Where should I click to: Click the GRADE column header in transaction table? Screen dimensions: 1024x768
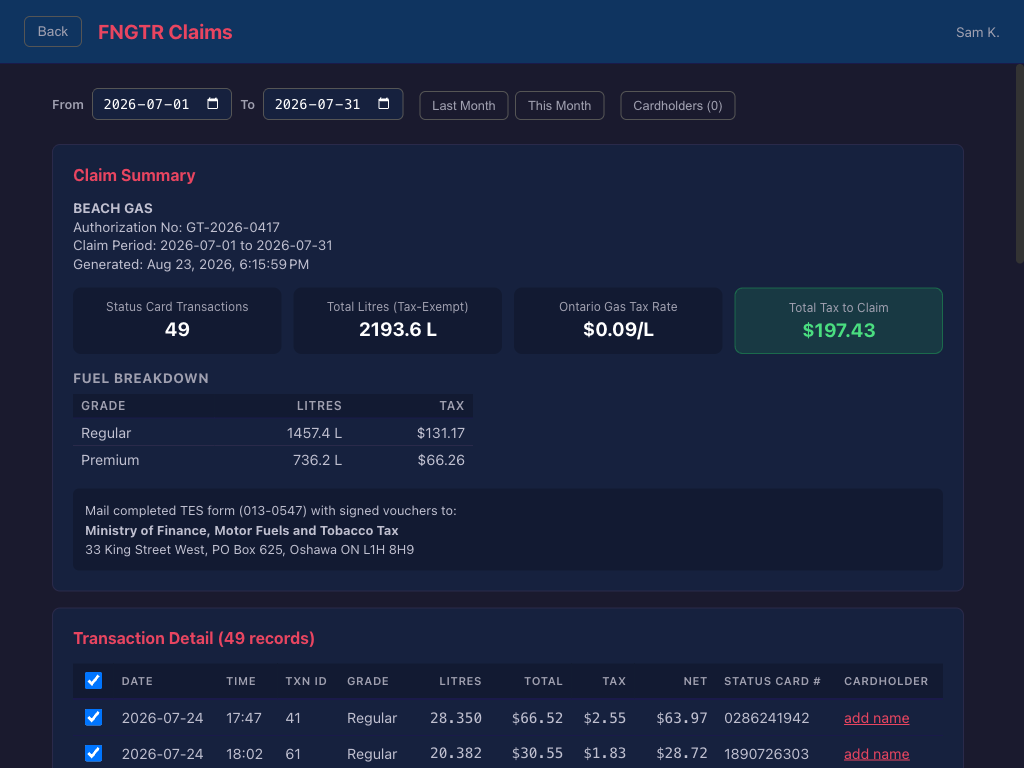coord(368,681)
